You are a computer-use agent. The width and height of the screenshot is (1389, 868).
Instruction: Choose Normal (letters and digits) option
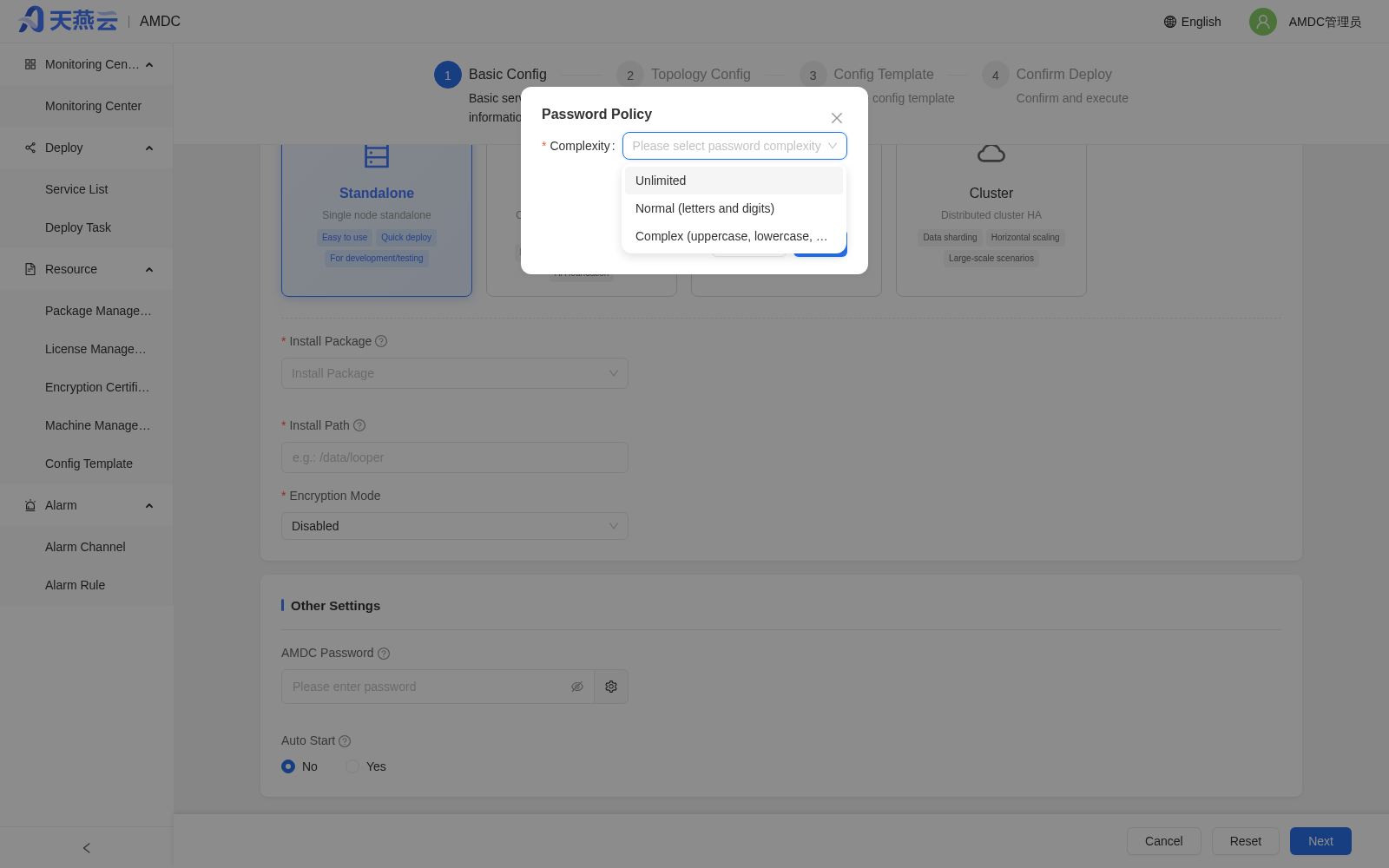tap(734, 208)
